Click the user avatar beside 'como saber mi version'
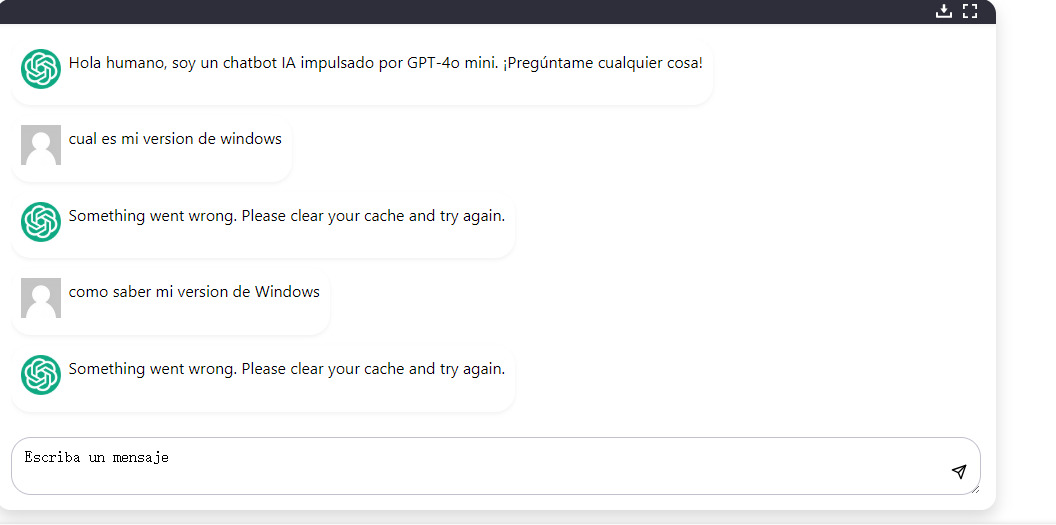Image resolution: width=1056 pixels, height=525 pixels. click(x=41, y=298)
